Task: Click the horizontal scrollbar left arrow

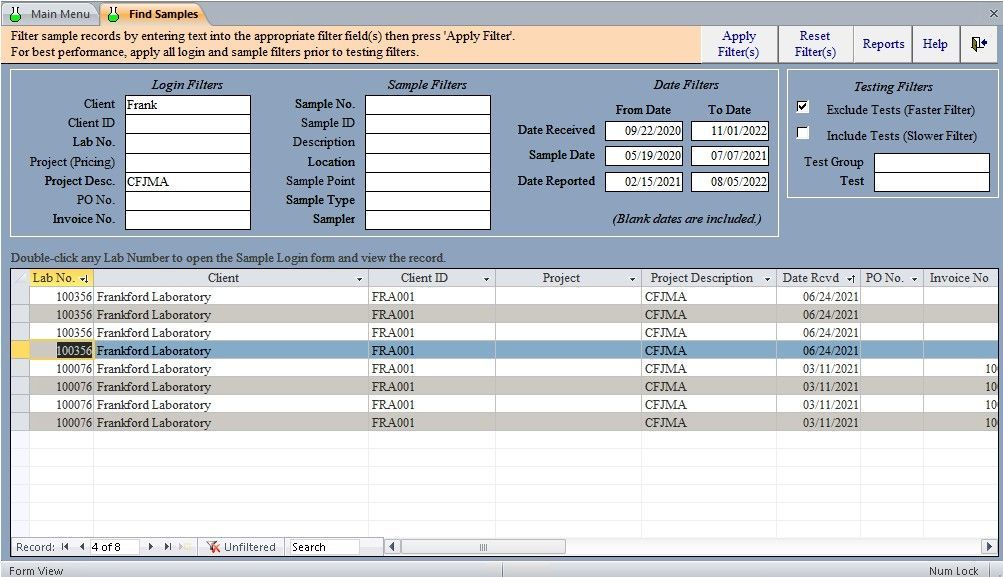Action: (393, 547)
